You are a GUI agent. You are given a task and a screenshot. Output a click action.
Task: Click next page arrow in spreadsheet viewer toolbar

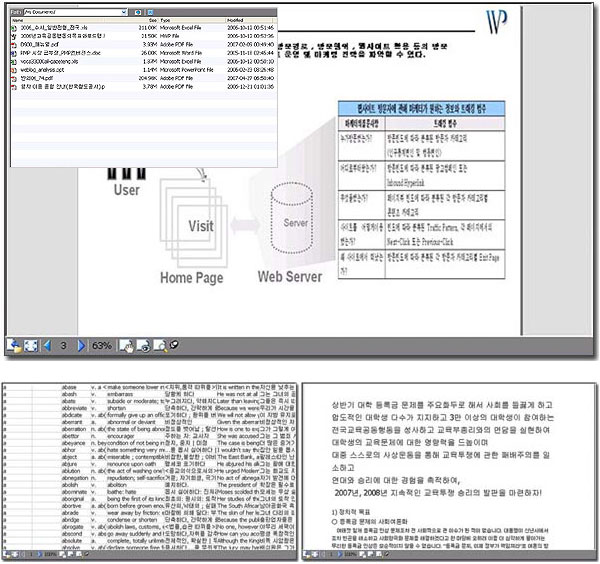point(39,554)
